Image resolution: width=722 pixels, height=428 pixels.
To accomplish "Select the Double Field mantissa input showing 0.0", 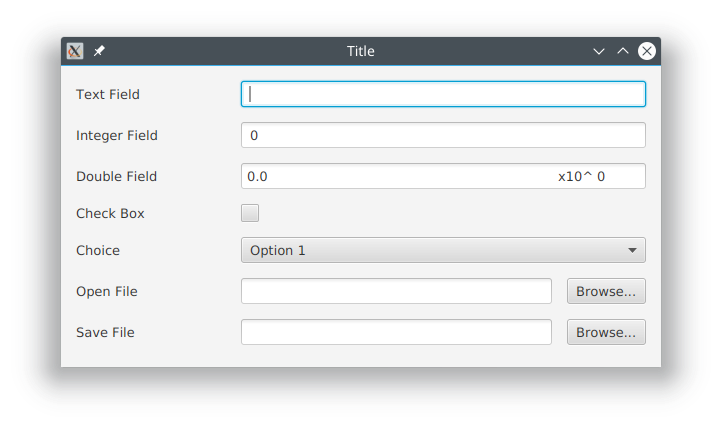I will click(398, 176).
